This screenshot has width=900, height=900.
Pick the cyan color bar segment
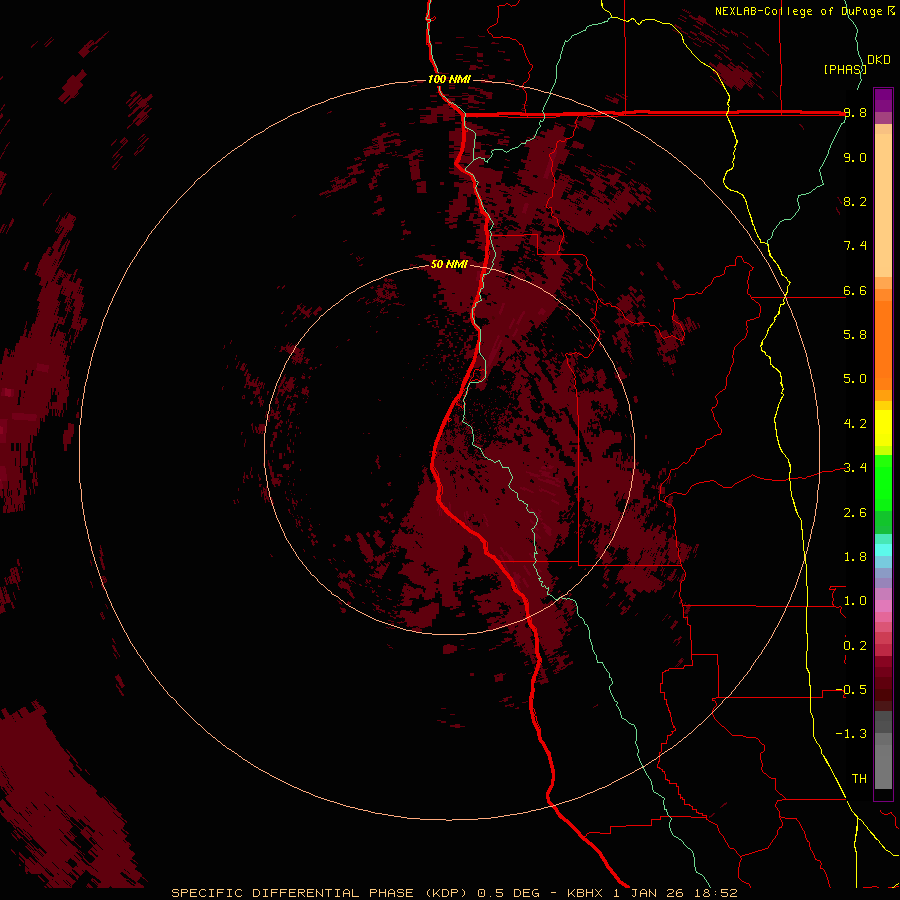coord(883,550)
